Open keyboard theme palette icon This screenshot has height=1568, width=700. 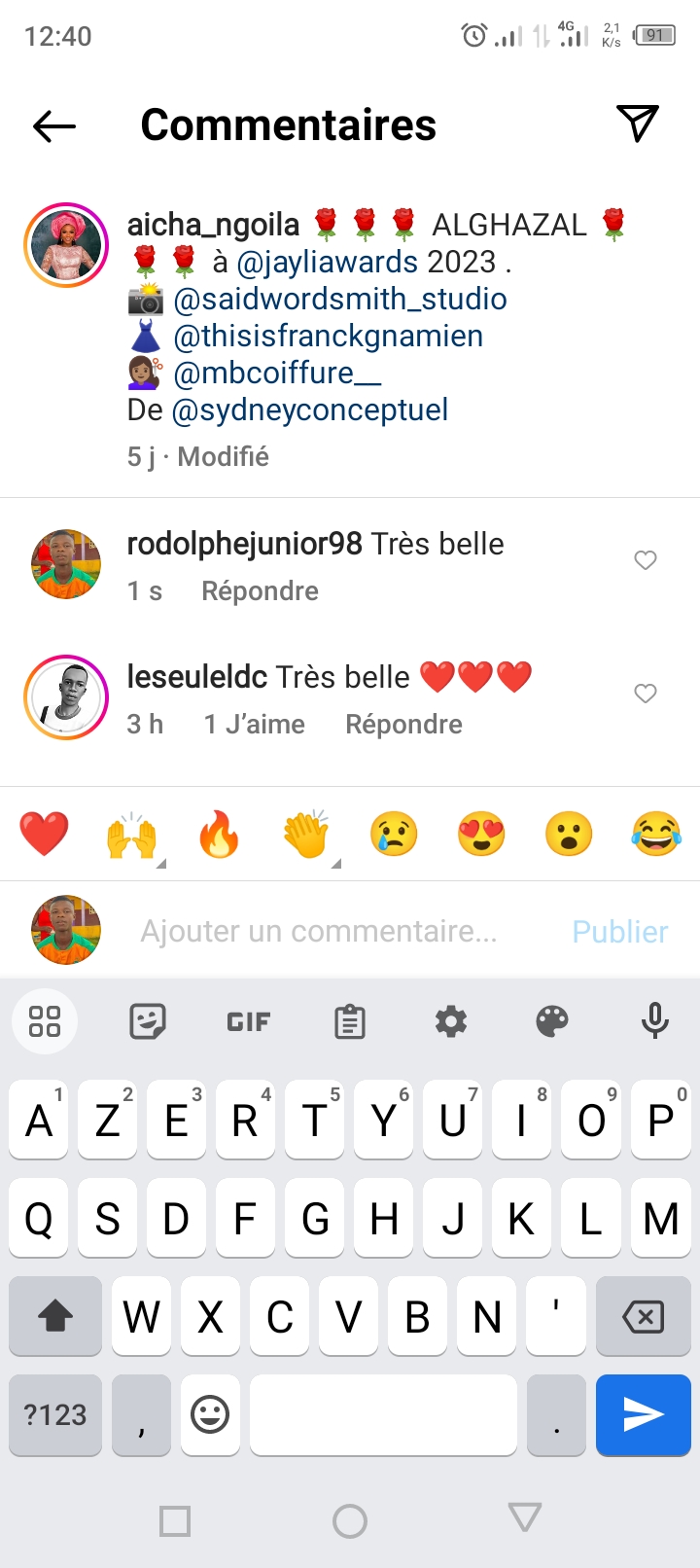click(552, 1021)
